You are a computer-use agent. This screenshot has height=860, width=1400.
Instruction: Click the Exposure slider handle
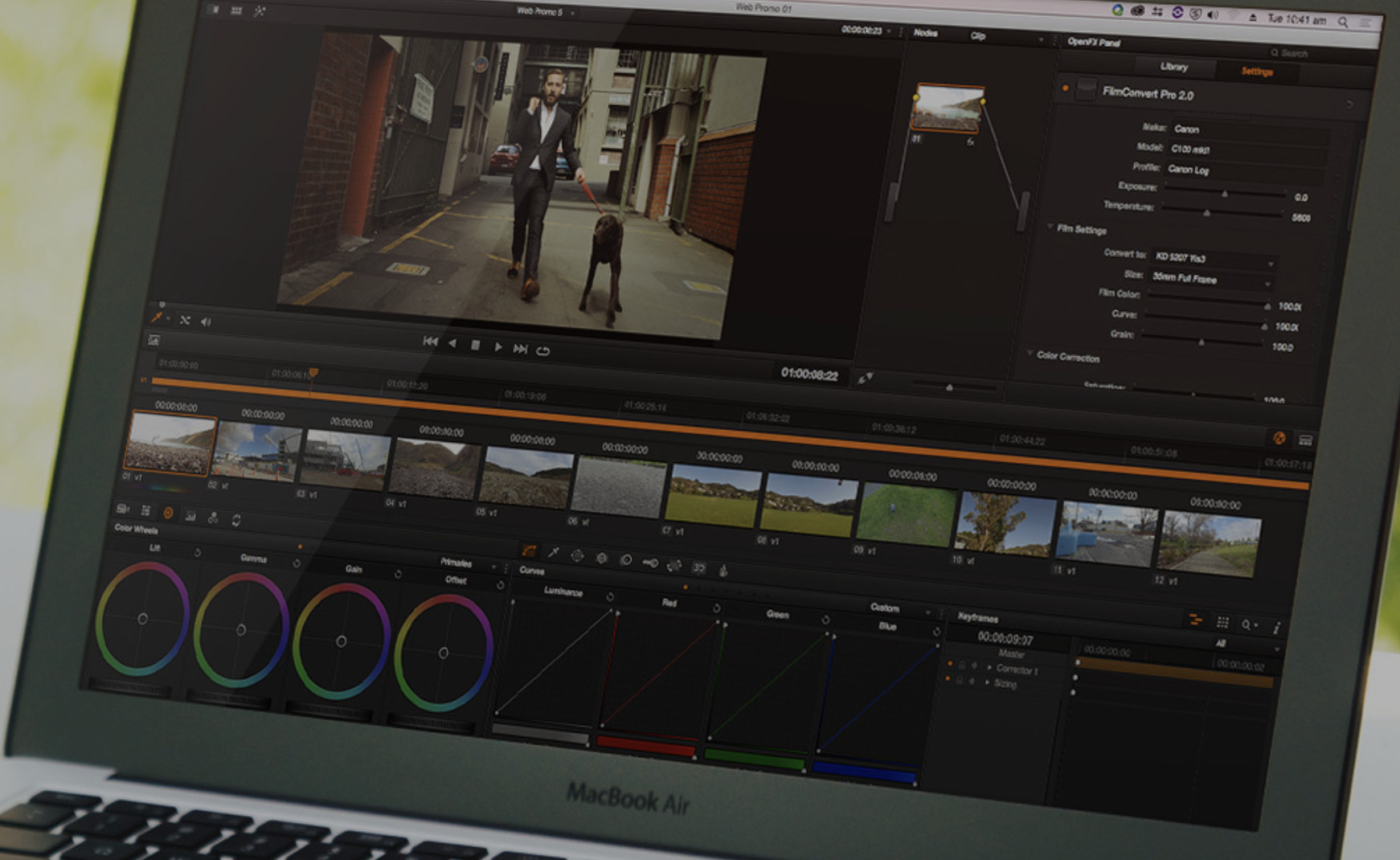[x=1224, y=194]
